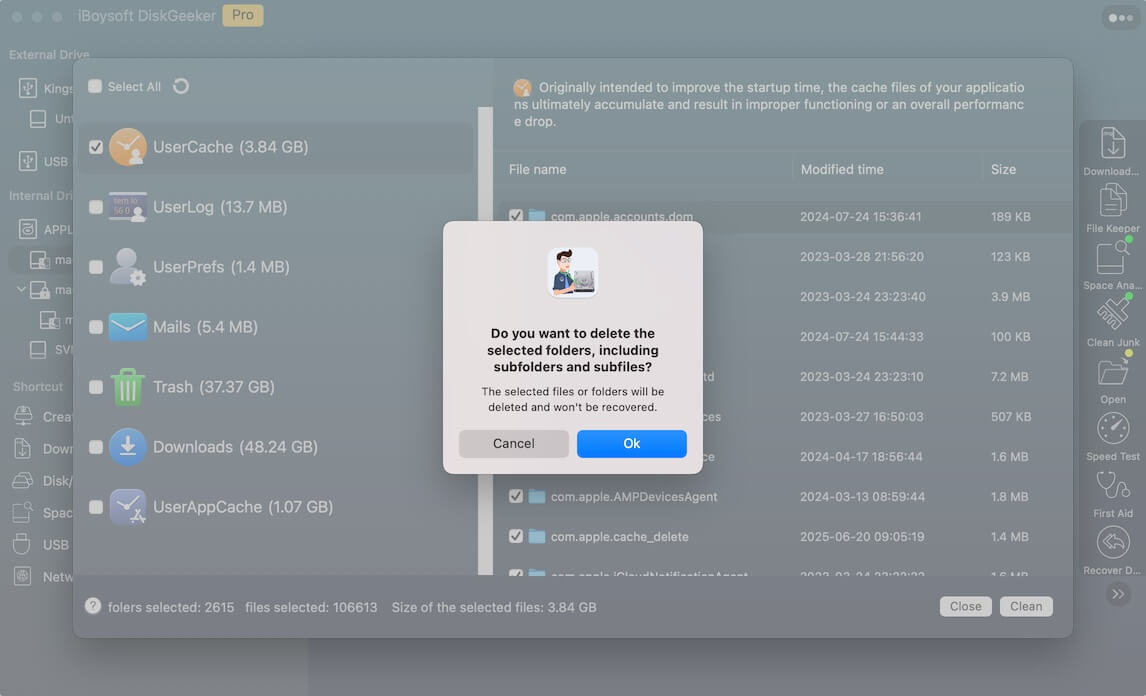Click the refresh icon beside Select All
This screenshot has width=1146, height=696.
point(181,86)
